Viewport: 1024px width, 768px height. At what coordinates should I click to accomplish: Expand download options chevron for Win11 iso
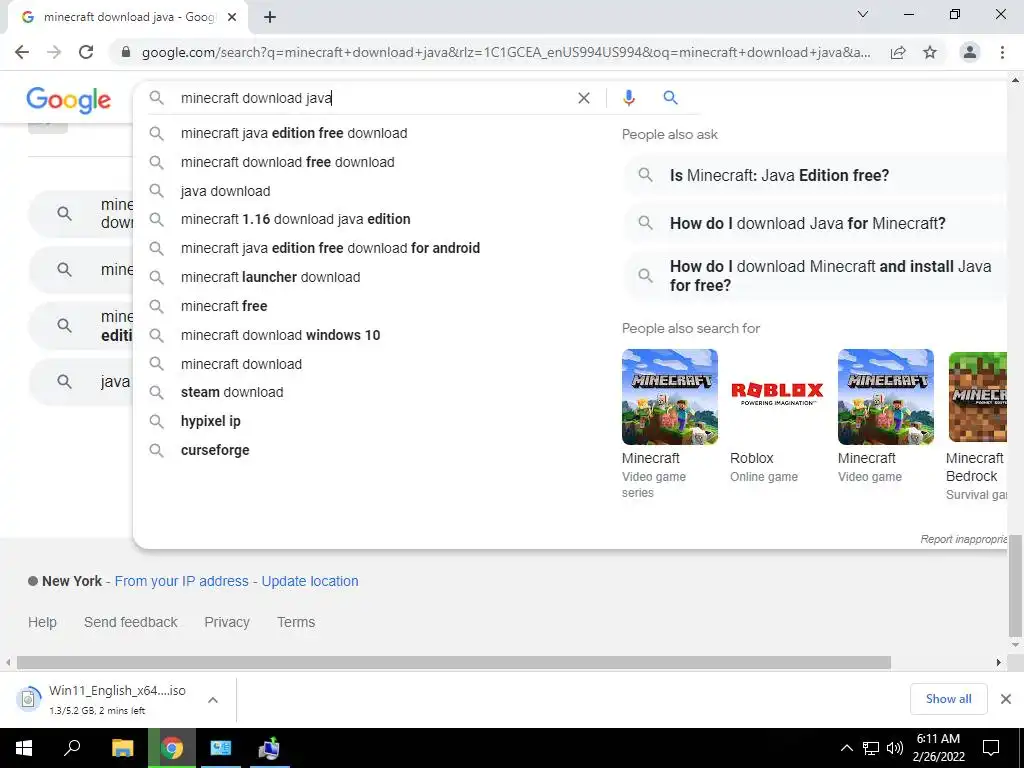click(x=213, y=699)
